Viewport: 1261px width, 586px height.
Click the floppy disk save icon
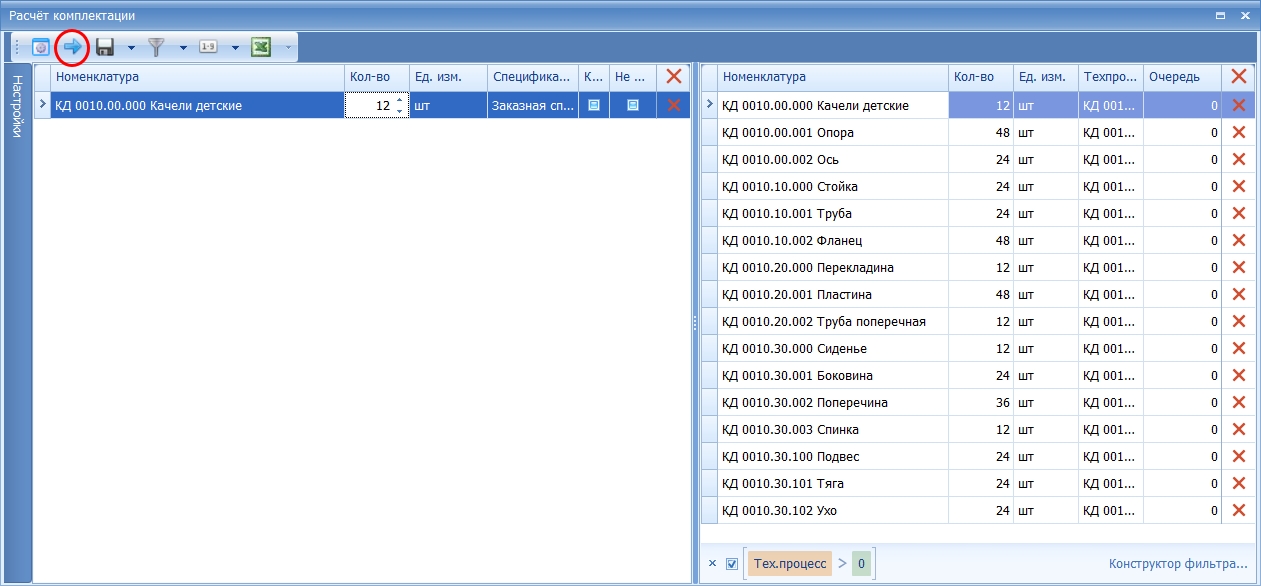[x=105, y=47]
